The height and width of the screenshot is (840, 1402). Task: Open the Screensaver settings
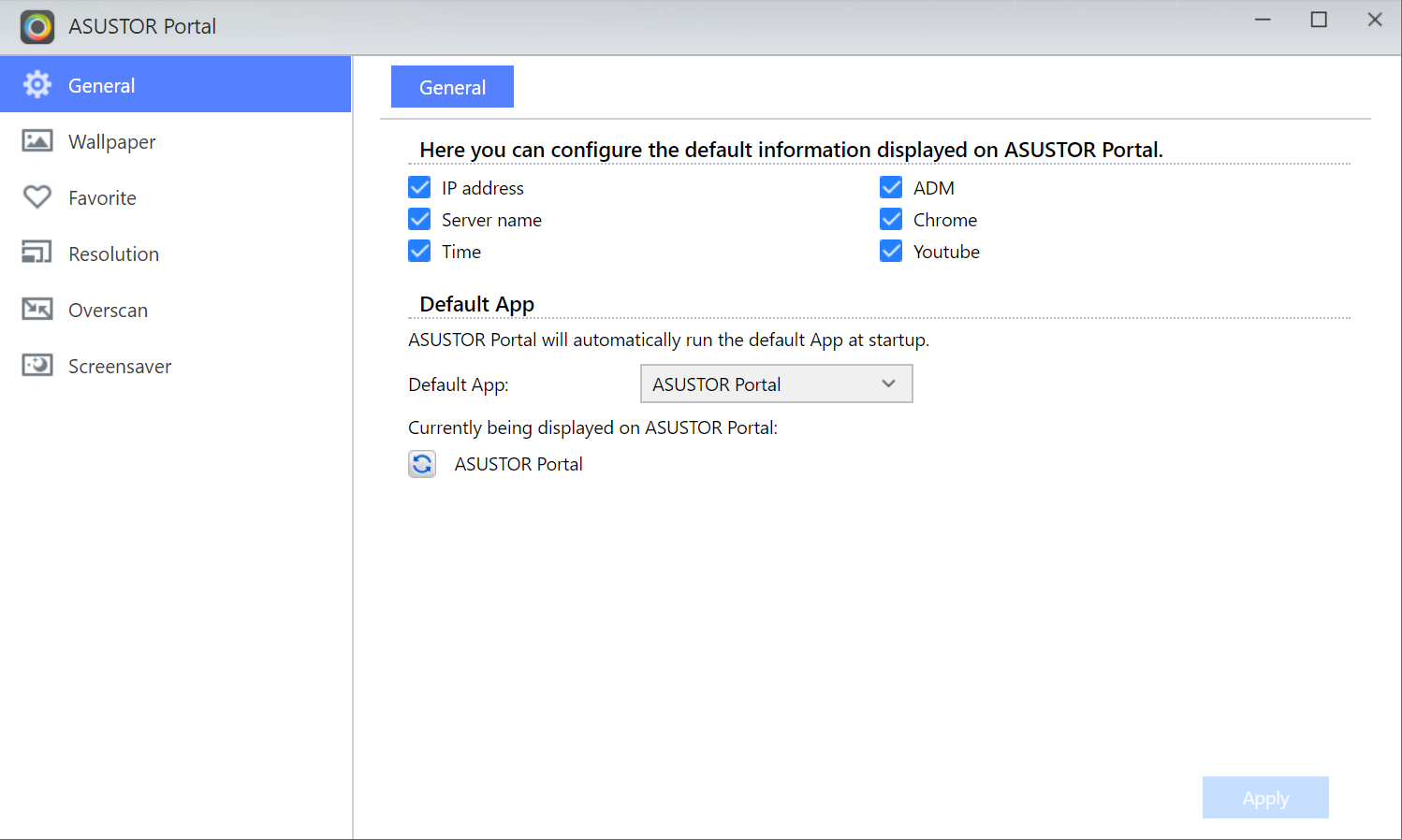pos(176,366)
